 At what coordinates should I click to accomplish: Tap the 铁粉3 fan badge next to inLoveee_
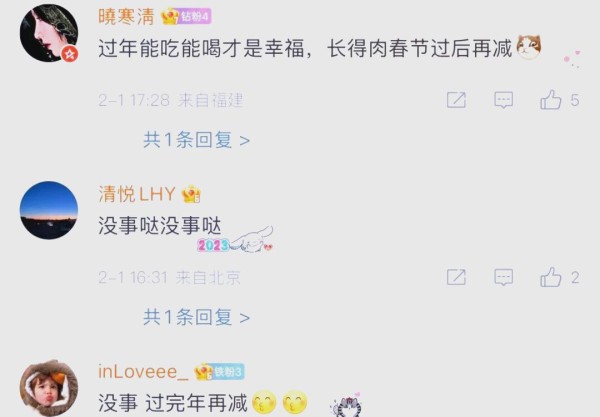point(228,371)
